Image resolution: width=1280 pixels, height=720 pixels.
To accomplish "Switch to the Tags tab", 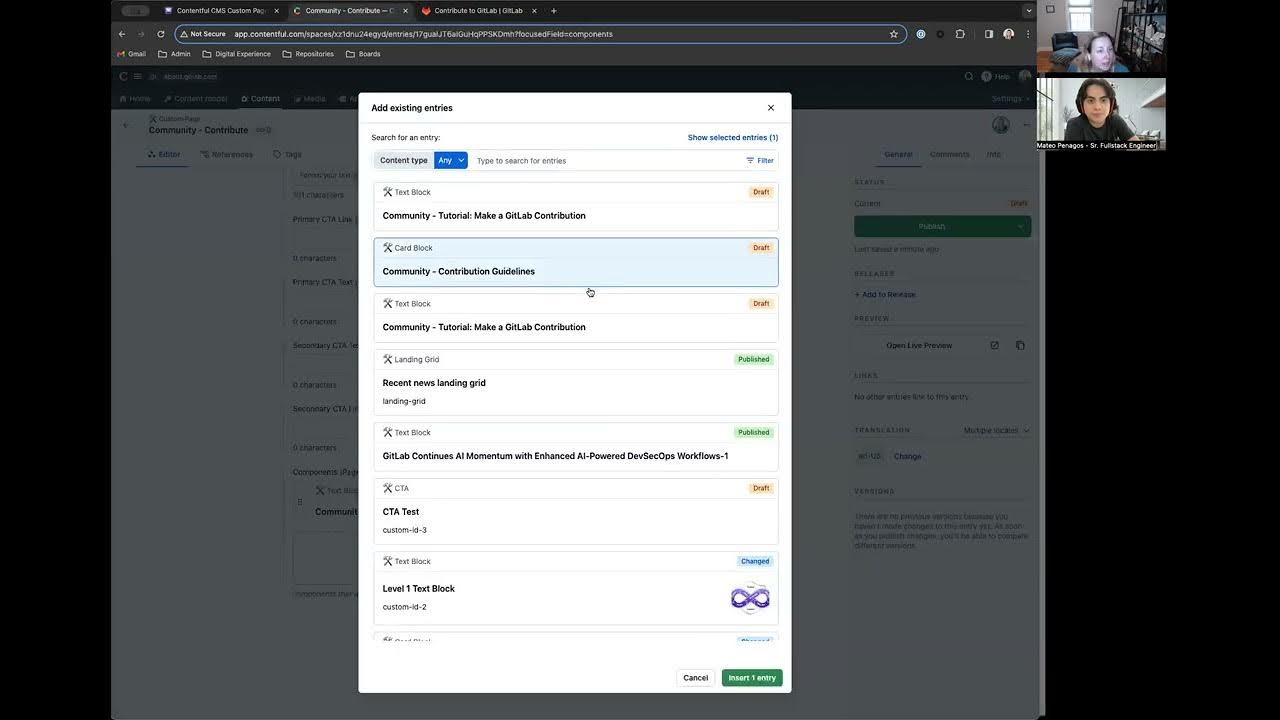I will 287,154.
